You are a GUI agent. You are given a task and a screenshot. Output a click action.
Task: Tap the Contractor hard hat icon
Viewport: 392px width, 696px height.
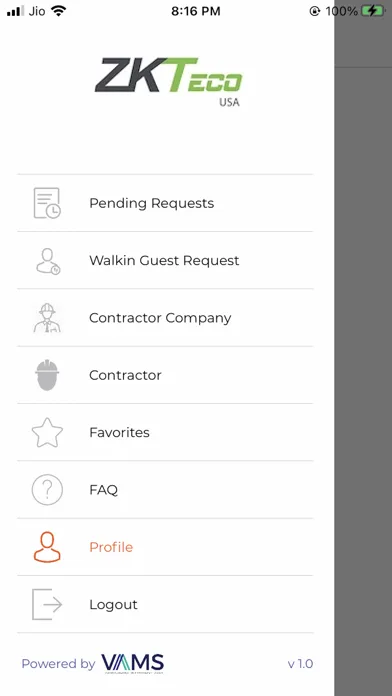47,375
